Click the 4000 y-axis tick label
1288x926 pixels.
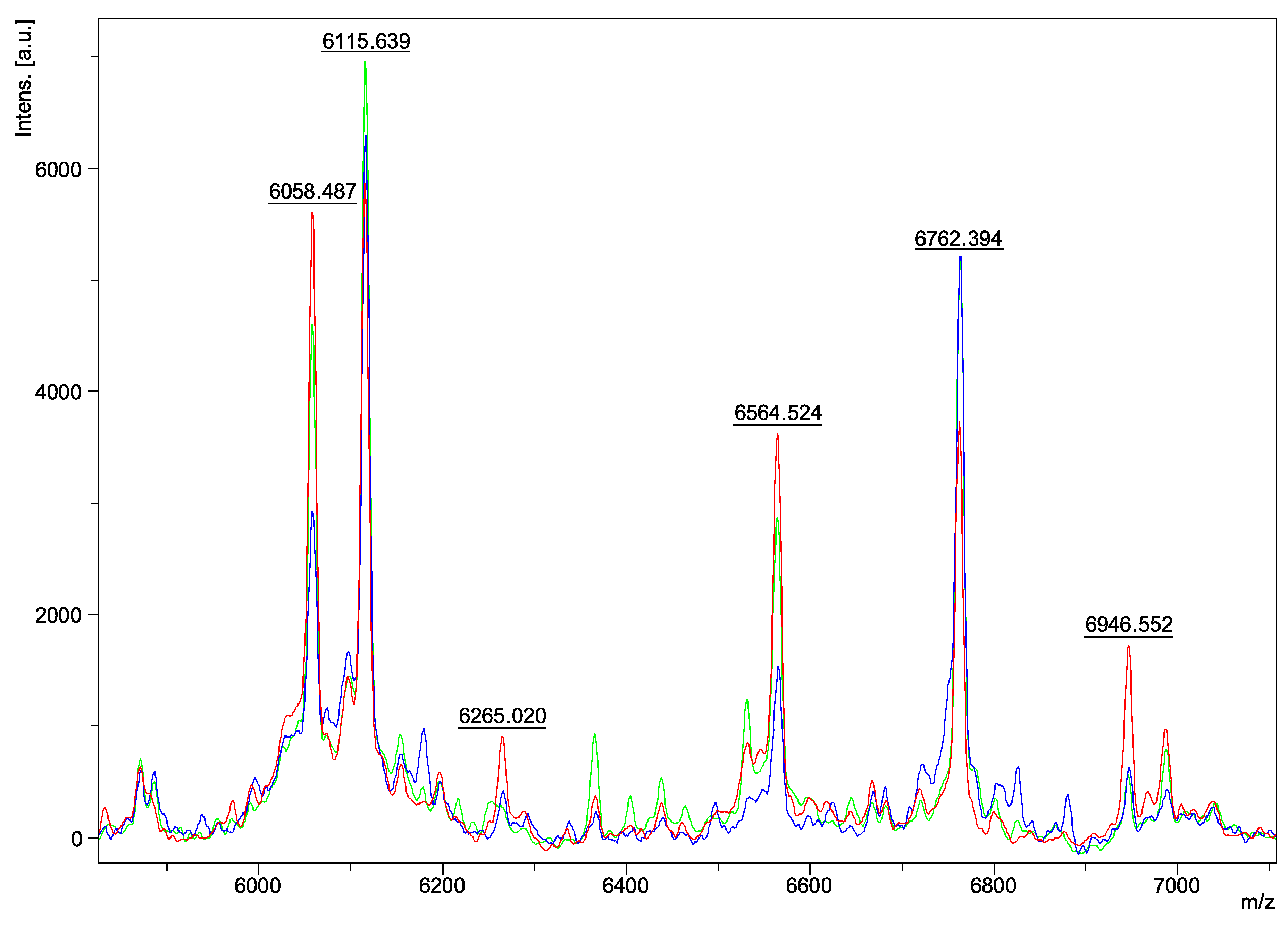(58, 392)
